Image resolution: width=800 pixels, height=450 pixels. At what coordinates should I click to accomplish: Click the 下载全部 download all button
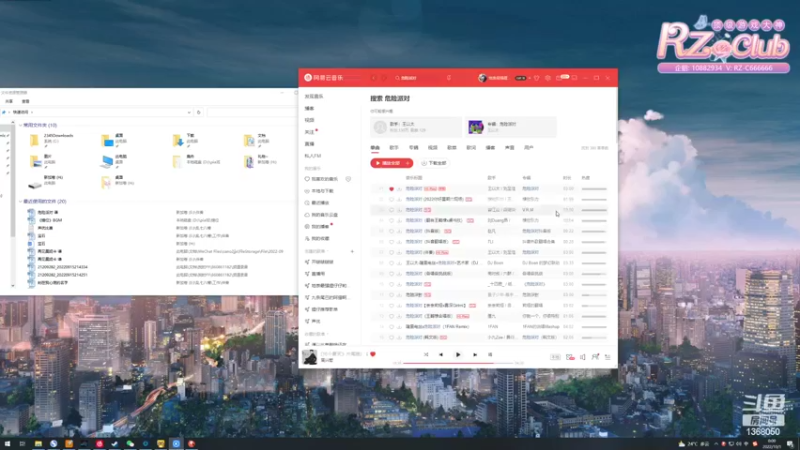434,163
